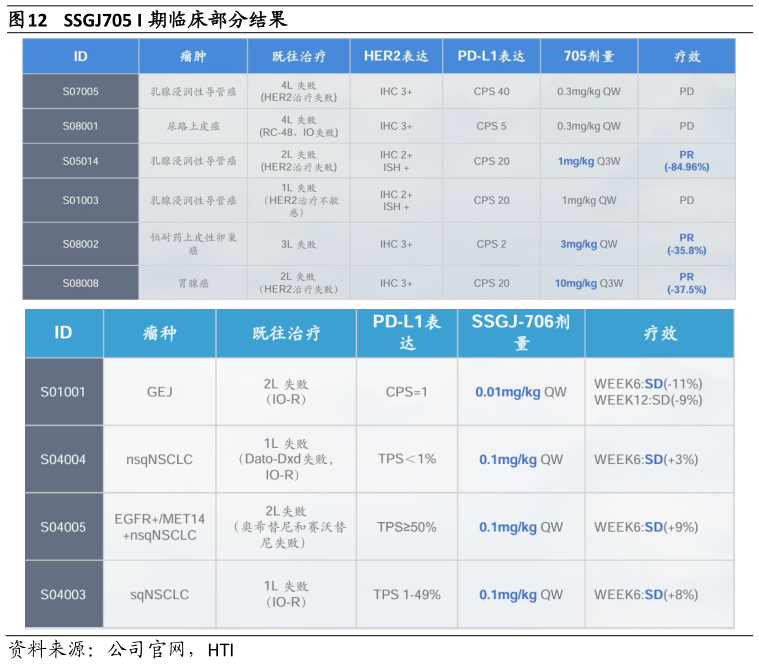Click the 'WEEK6:SD(+8%)' result
Image resolution: width=759 pixels, height=664 pixels.
646,594
